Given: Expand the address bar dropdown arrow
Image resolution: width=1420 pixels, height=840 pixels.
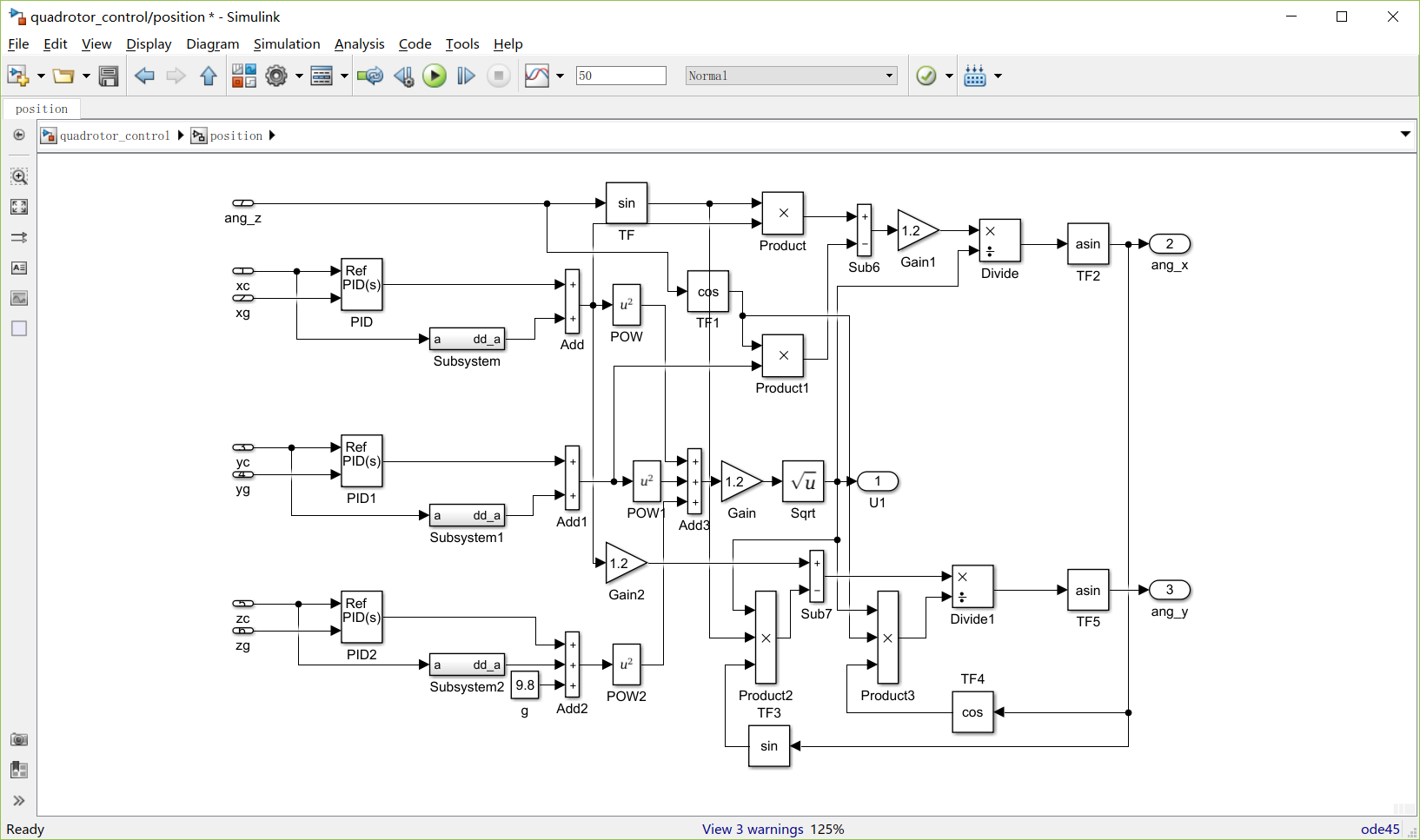Looking at the screenshot, I should coord(1405,135).
